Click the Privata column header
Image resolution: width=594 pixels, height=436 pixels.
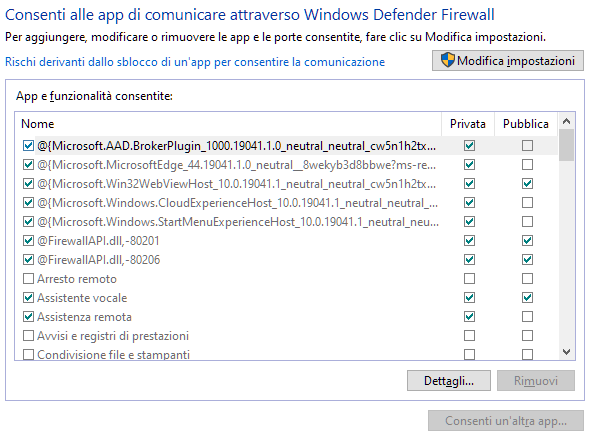coord(468,124)
